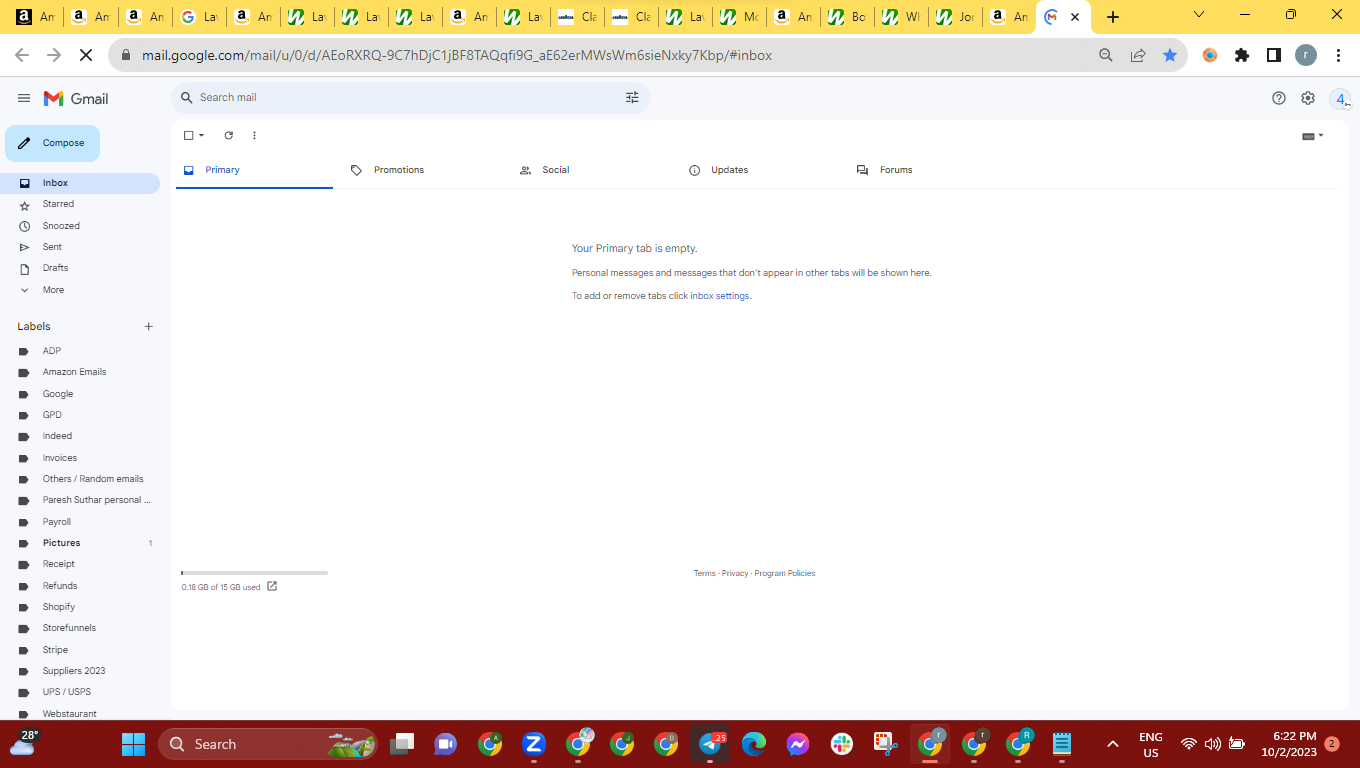Switch to the Updates tab

(x=760, y=170)
